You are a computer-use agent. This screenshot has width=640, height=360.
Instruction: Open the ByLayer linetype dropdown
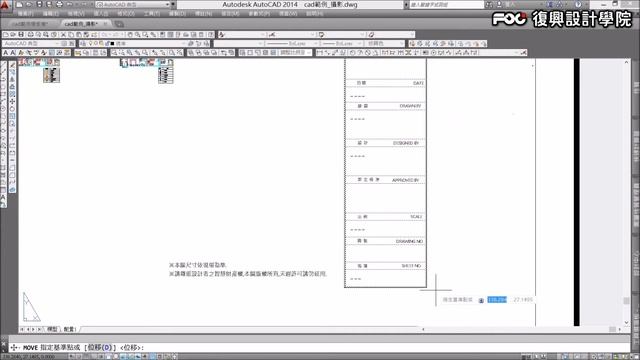click(291, 43)
